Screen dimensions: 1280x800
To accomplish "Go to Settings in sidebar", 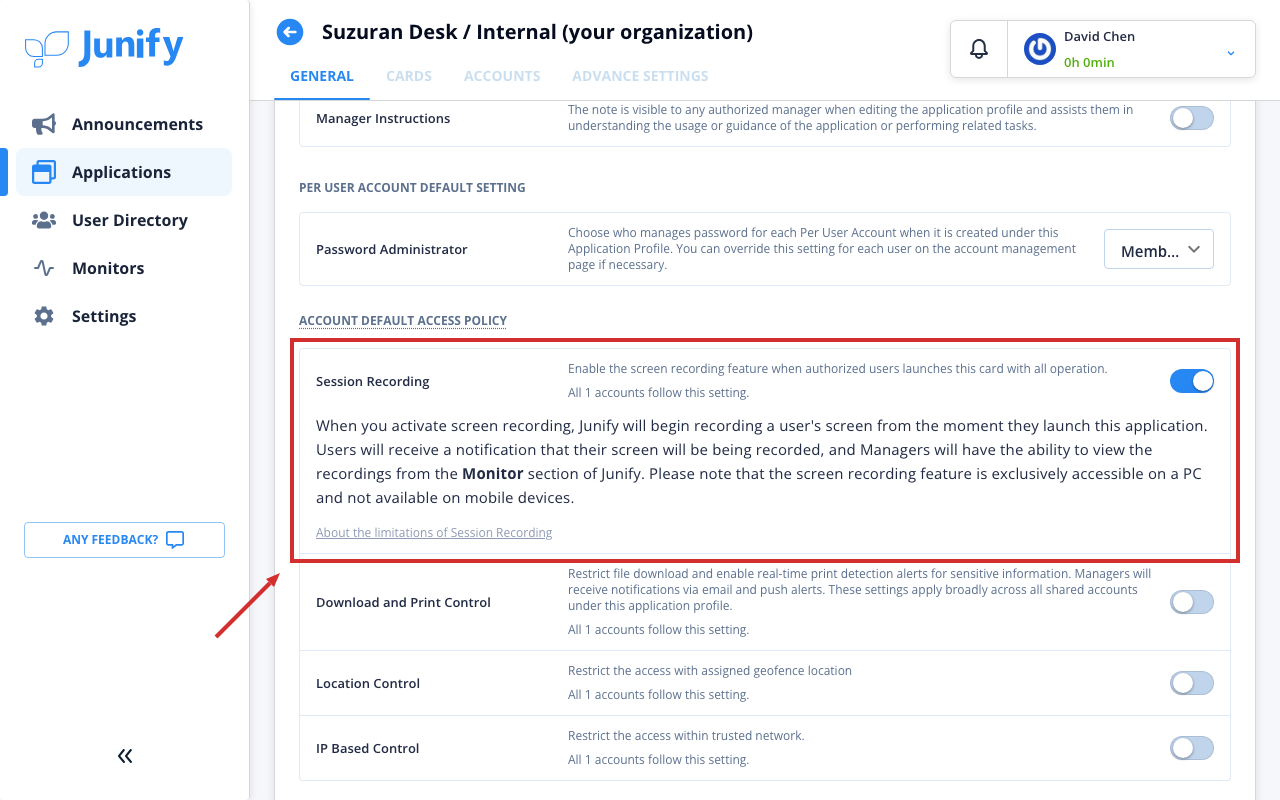I will pos(124,316).
